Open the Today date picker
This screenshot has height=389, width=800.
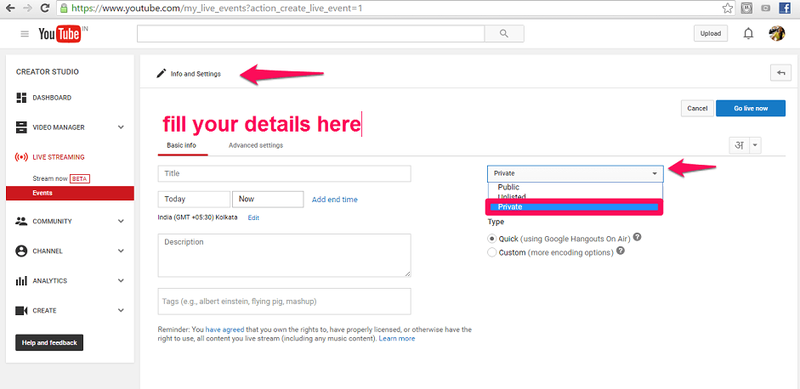coord(194,199)
